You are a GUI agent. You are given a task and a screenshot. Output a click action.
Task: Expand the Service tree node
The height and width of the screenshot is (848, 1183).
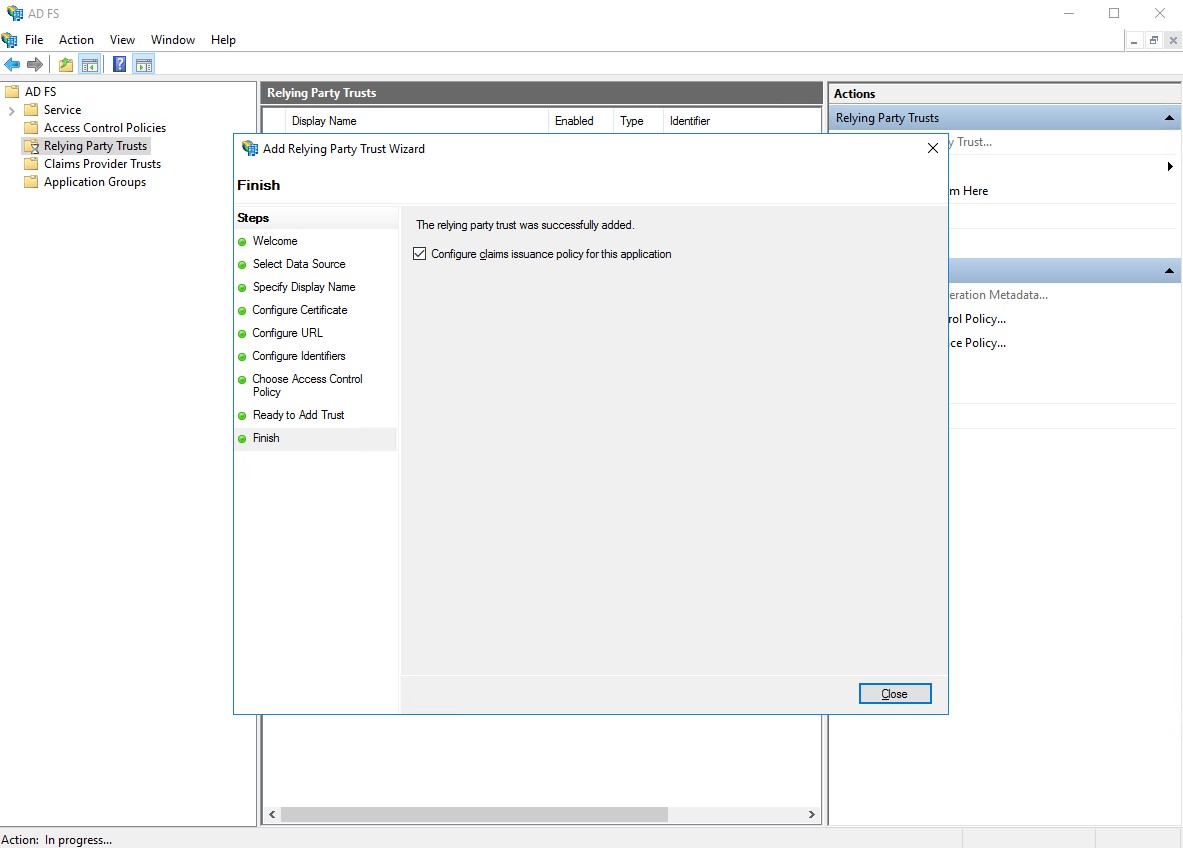click(12, 110)
